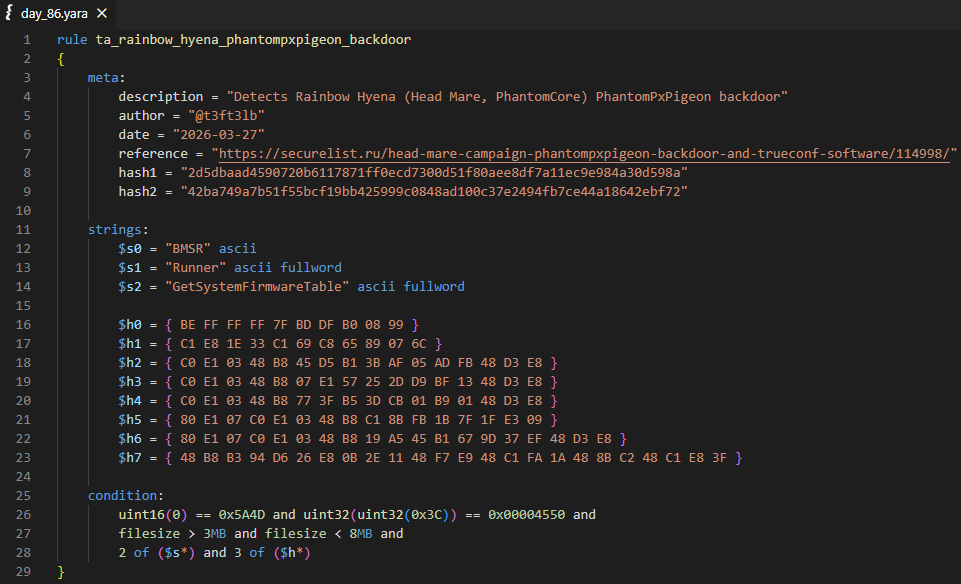Open the securelist.ru reference link
Image resolution: width=961 pixels, height=584 pixels.
[x=584, y=154]
